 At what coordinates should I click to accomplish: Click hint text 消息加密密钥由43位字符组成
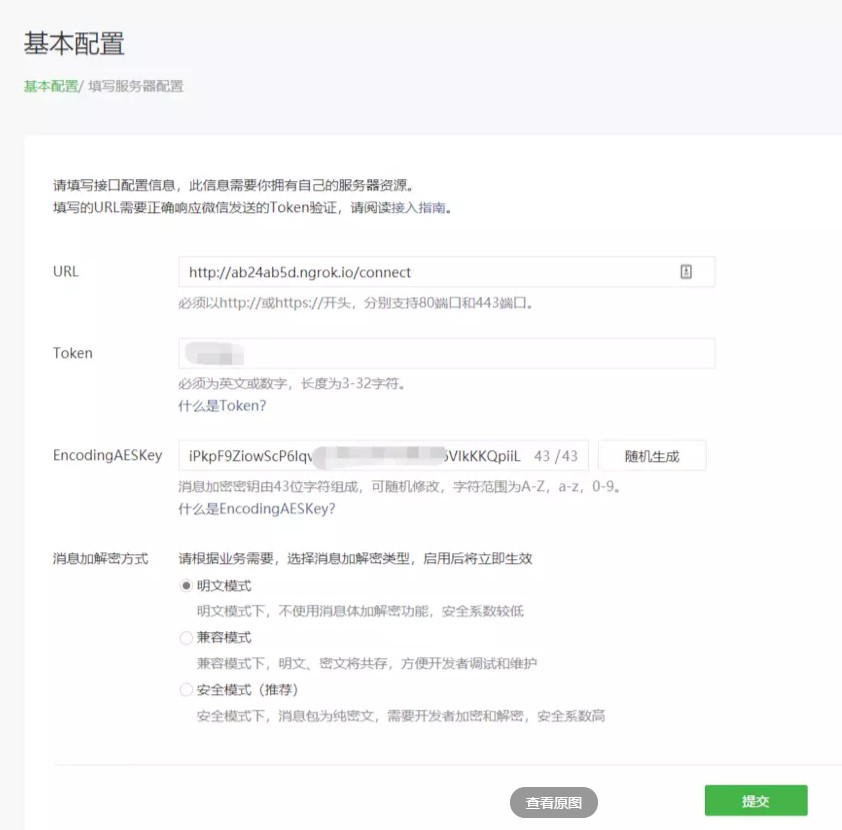pos(268,486)
